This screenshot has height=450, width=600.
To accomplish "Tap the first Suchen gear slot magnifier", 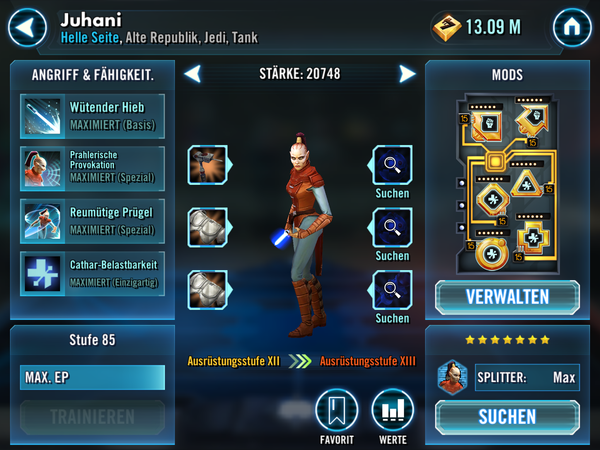I will click(x=391, y=165).
